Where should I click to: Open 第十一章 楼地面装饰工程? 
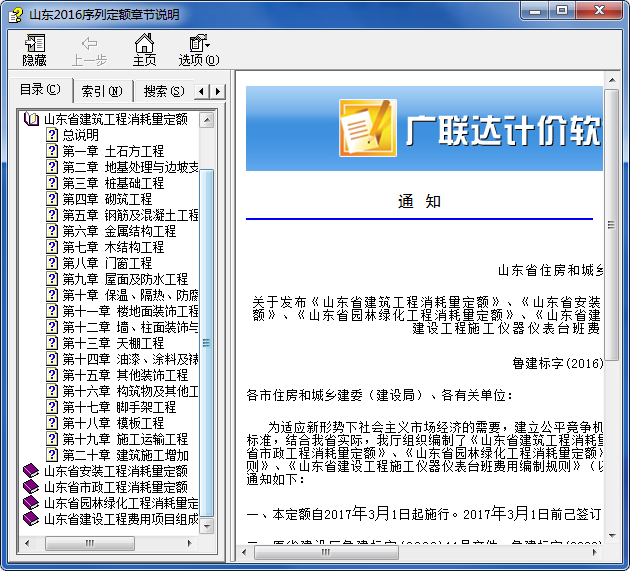(130, 311)
